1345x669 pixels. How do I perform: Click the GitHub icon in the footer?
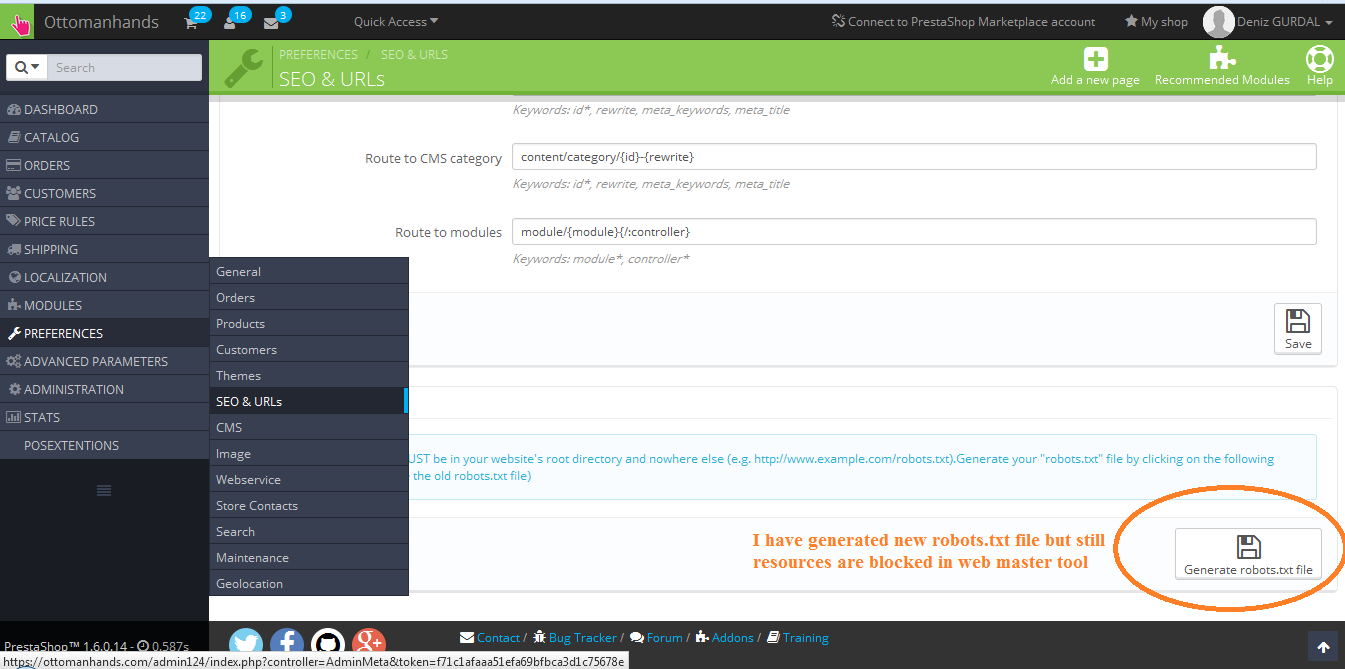[328, 645]
